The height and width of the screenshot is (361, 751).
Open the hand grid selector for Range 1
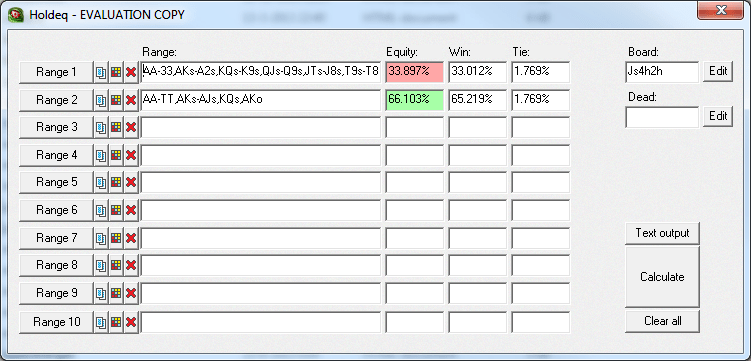coord(116,73)
